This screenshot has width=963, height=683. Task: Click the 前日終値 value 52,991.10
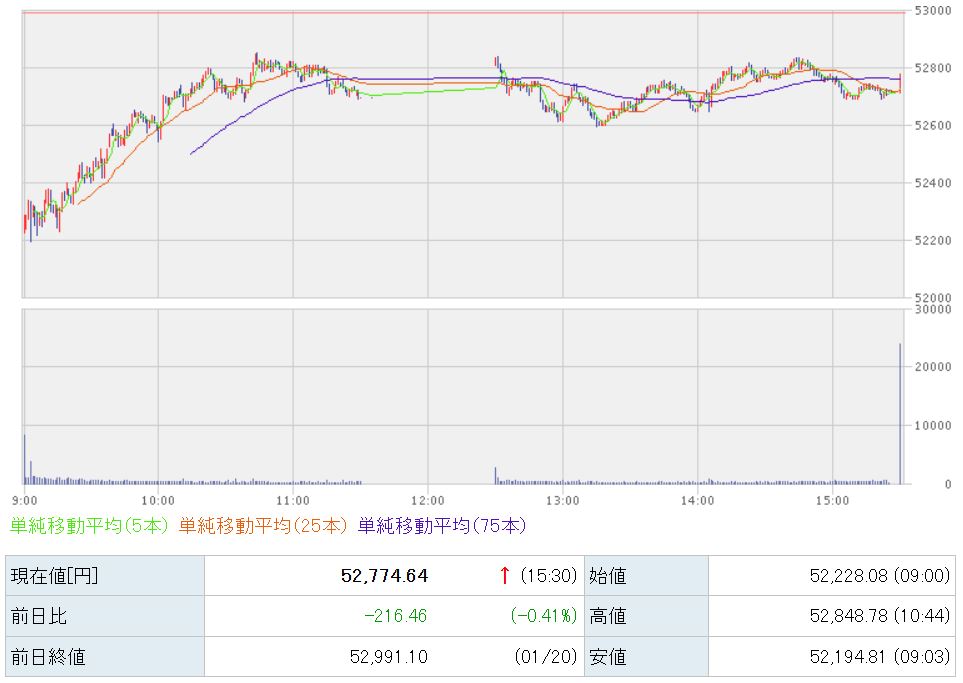pos(392,657)
